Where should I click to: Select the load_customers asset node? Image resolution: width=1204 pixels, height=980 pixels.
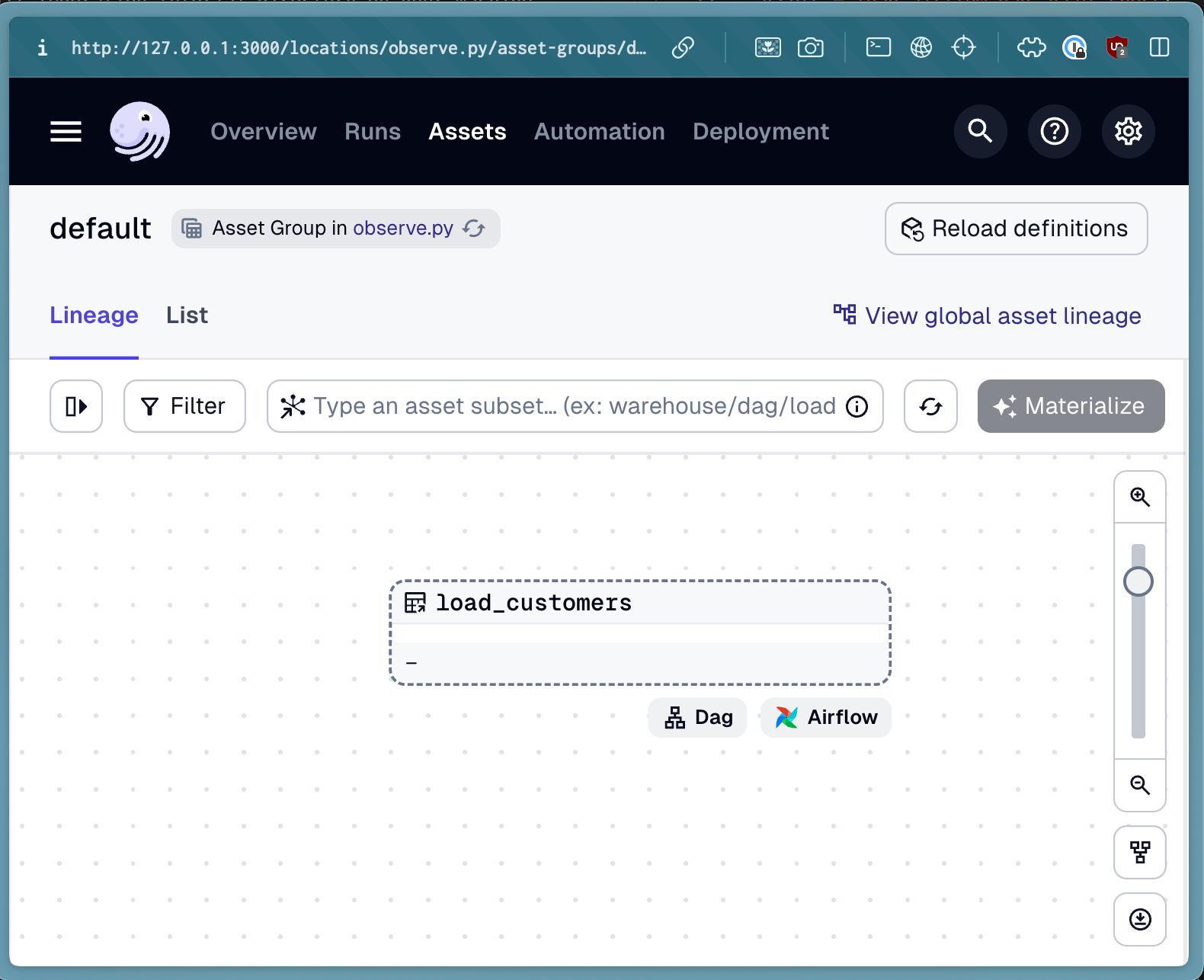[x=639, y=633]
